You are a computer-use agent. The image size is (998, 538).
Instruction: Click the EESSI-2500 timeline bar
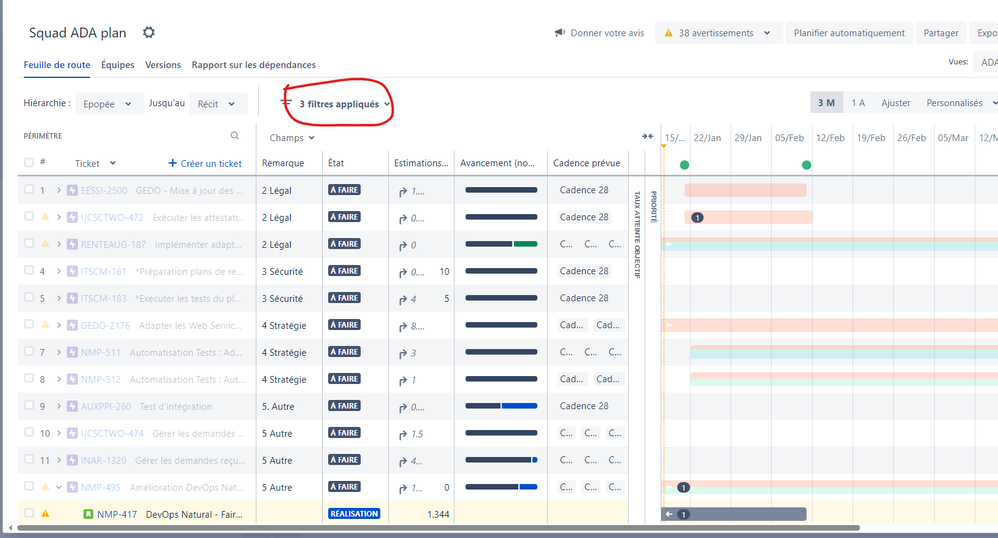pyautogui.click(x=745, y=190)
